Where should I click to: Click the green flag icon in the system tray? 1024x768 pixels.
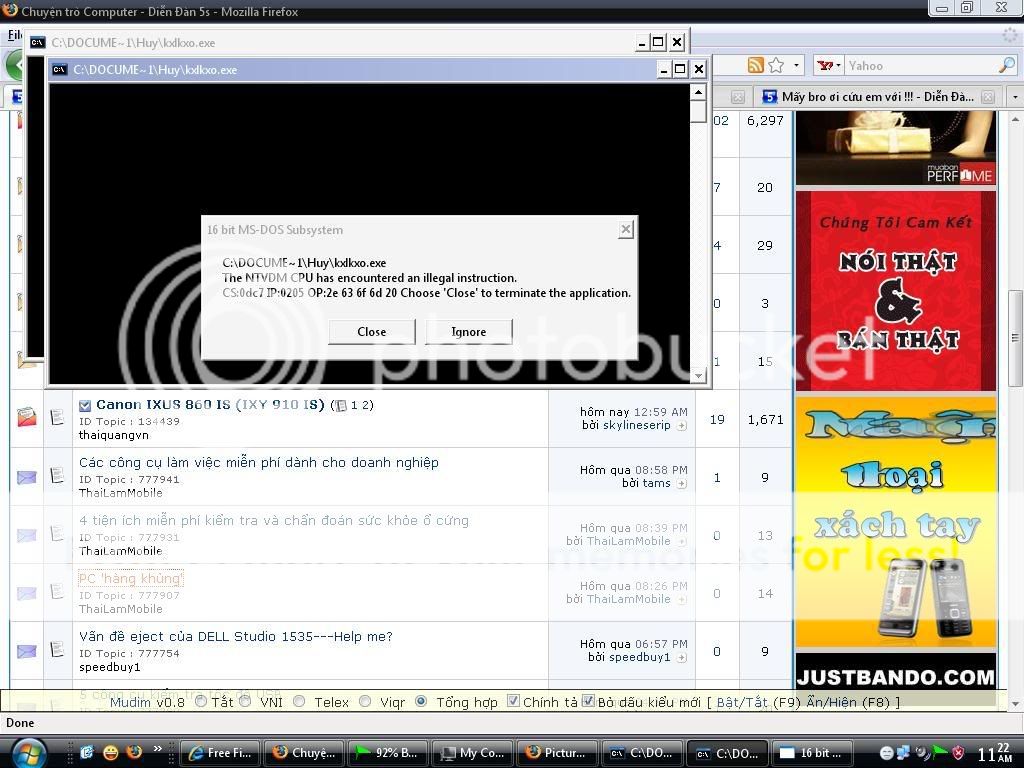938,751
